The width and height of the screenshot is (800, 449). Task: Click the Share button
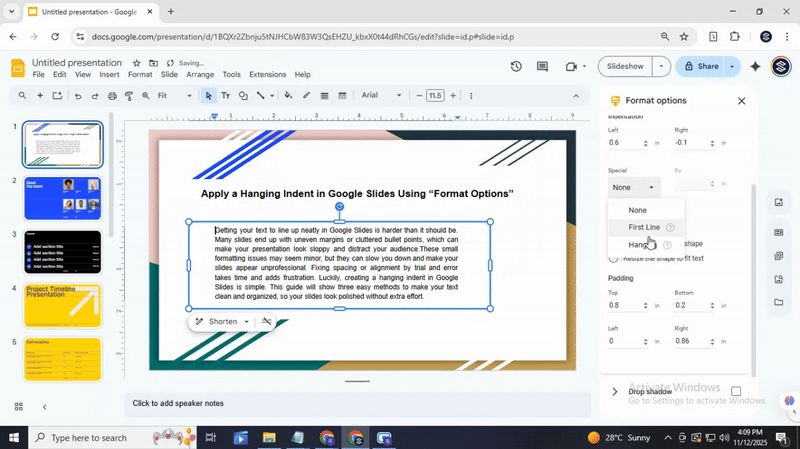pyautogui.click(x=699, y=67)
